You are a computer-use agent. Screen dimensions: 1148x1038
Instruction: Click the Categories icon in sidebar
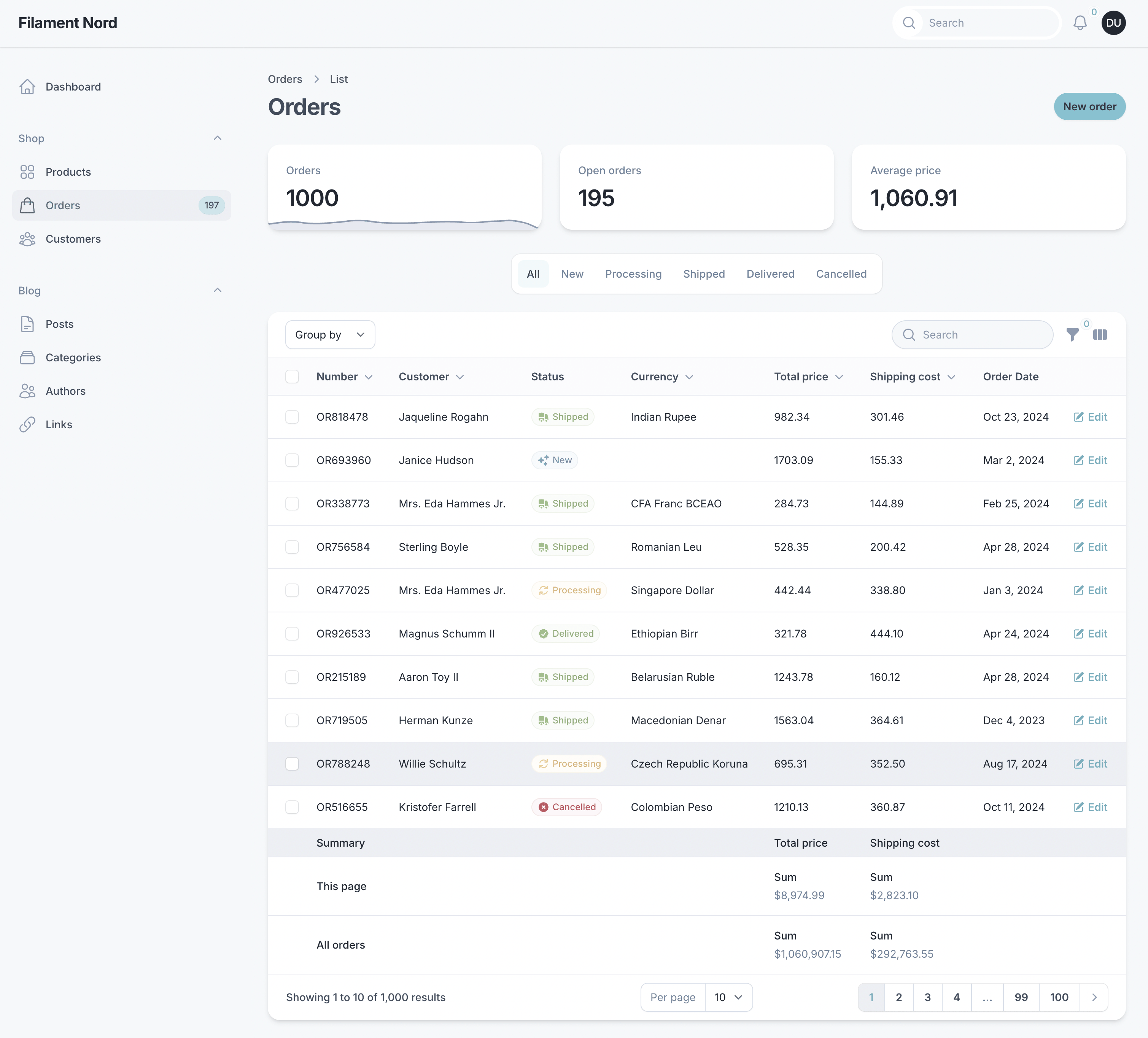[27, 358]
